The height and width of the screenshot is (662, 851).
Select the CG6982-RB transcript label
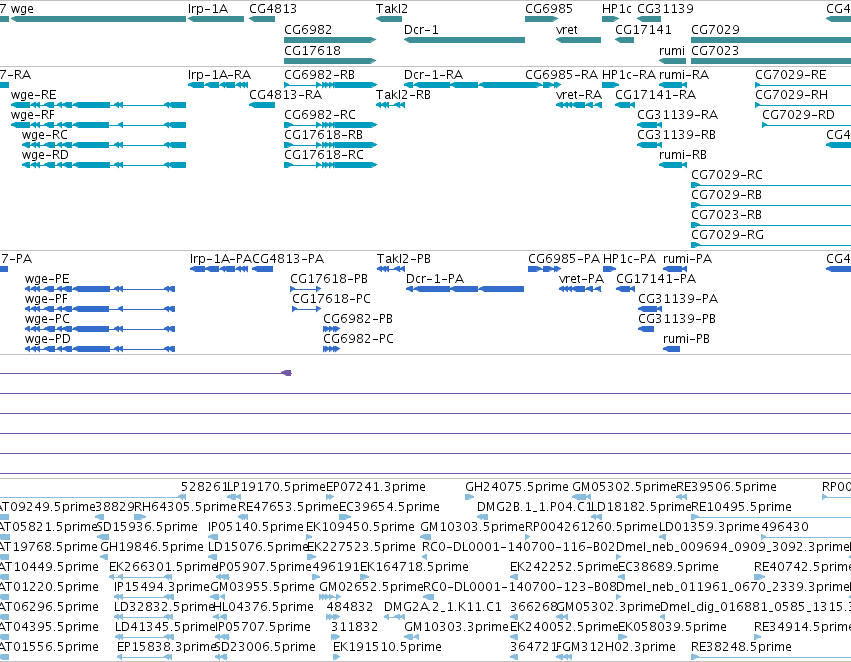pyautogui.click(x=320, y=74)
